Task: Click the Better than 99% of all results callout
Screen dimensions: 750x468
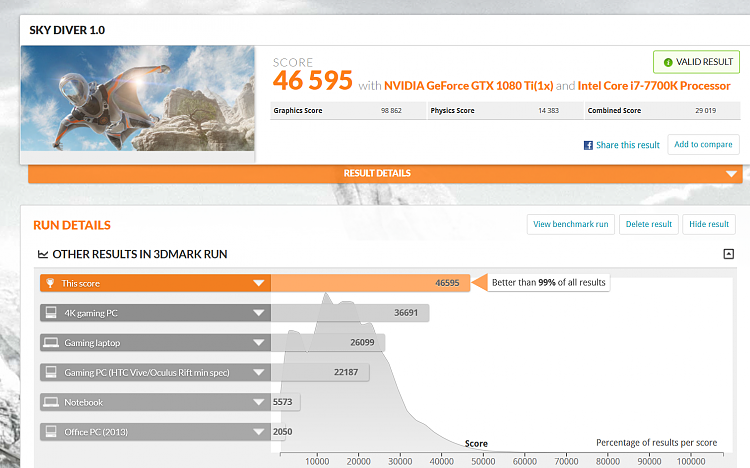Action: tap(549, 282)
